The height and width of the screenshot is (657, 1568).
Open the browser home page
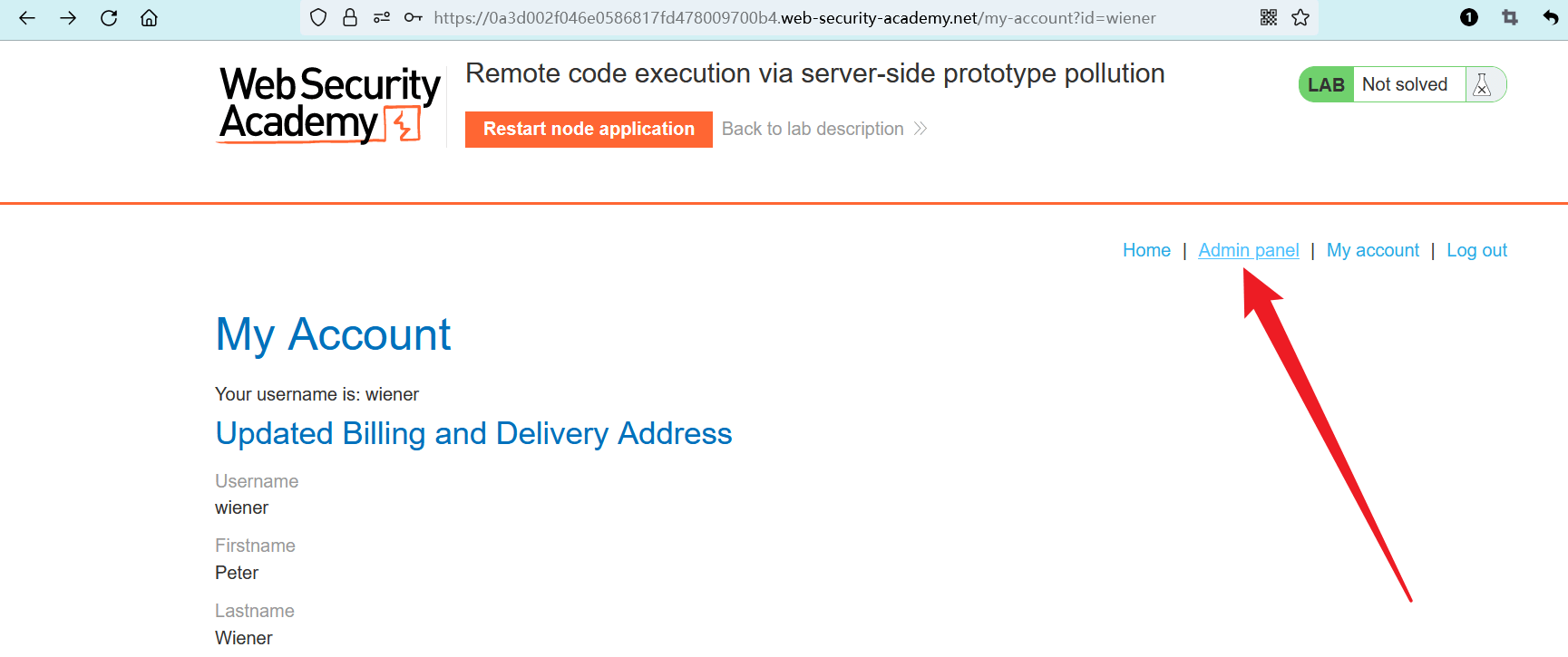tap(149, 18)
